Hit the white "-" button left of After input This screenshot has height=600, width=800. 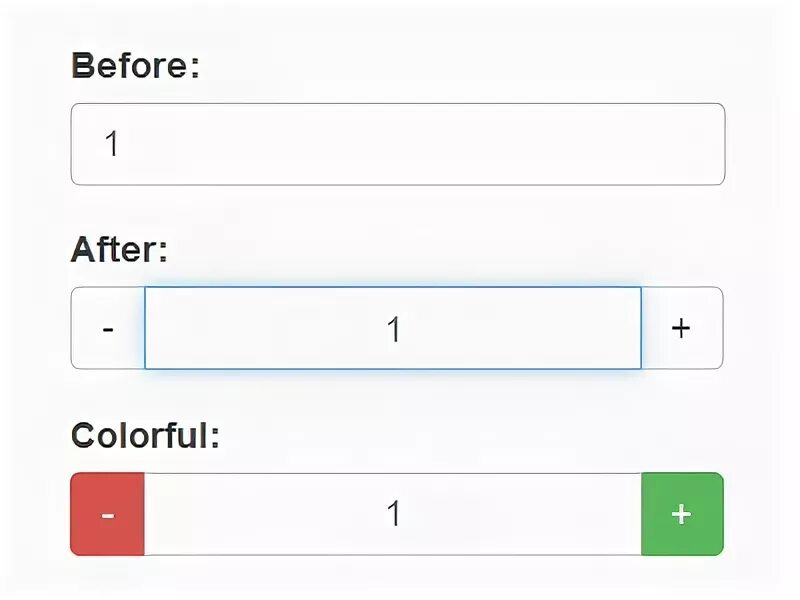[108, 328]
